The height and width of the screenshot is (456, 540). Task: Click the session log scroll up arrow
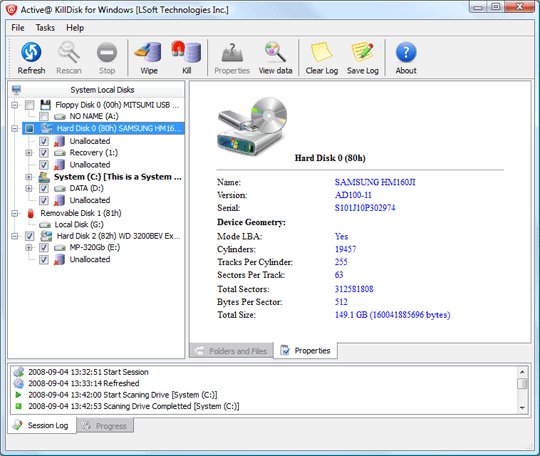[x=522, y=372]
